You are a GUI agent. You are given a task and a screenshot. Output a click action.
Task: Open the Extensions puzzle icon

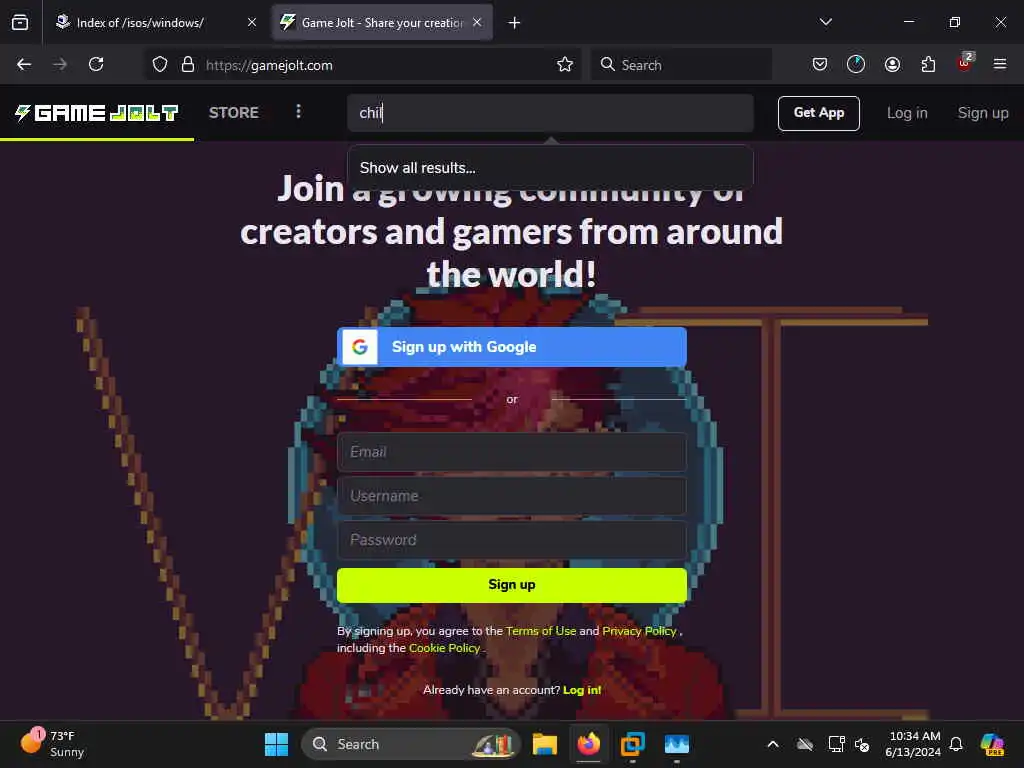928,64
